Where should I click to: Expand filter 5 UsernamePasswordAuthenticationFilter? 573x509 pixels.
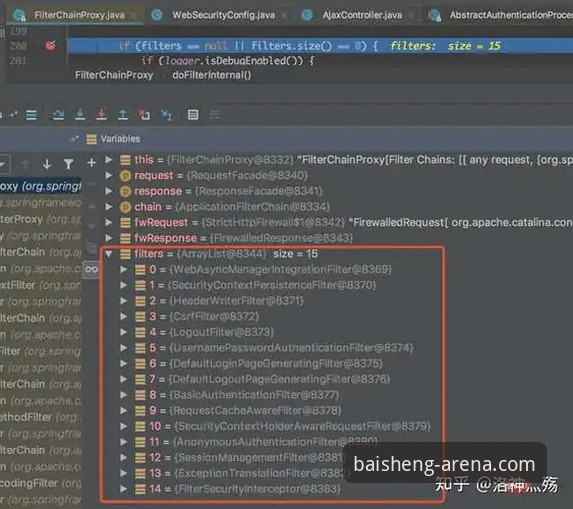pyautogui.click(x=124, y=347)
